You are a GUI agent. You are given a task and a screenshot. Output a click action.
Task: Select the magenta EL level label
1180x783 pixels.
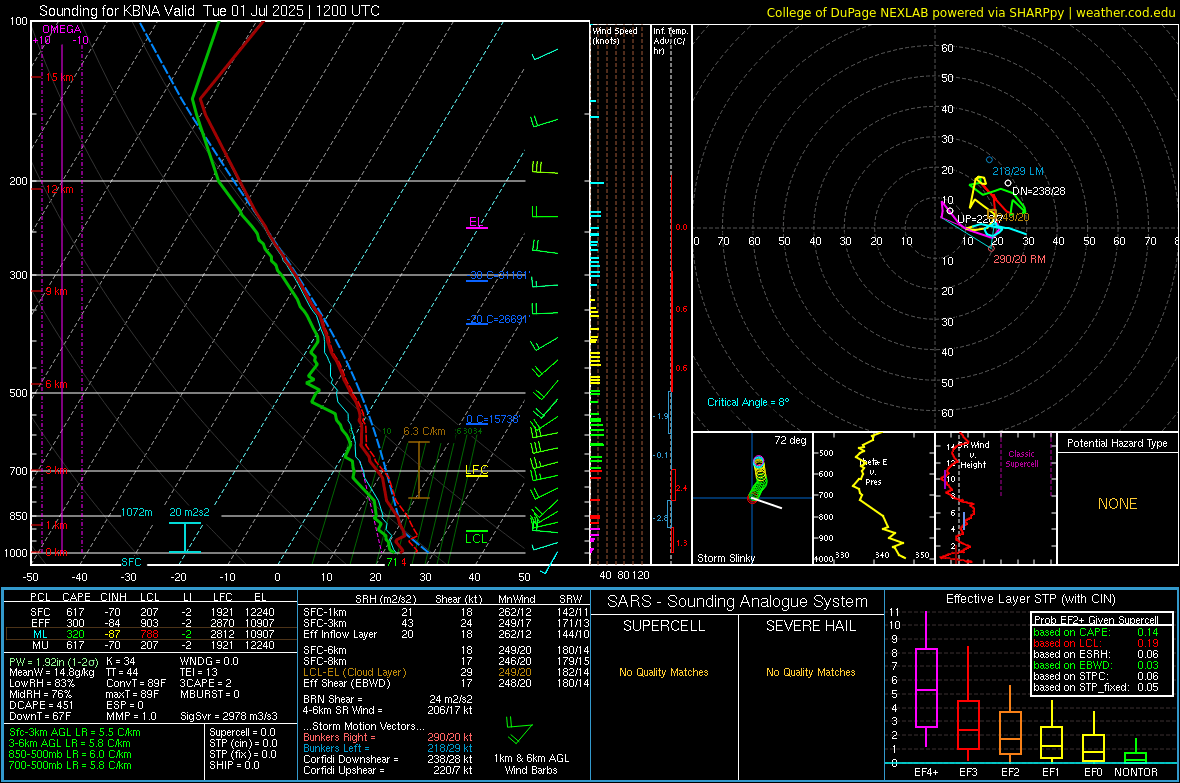[476, 222]
